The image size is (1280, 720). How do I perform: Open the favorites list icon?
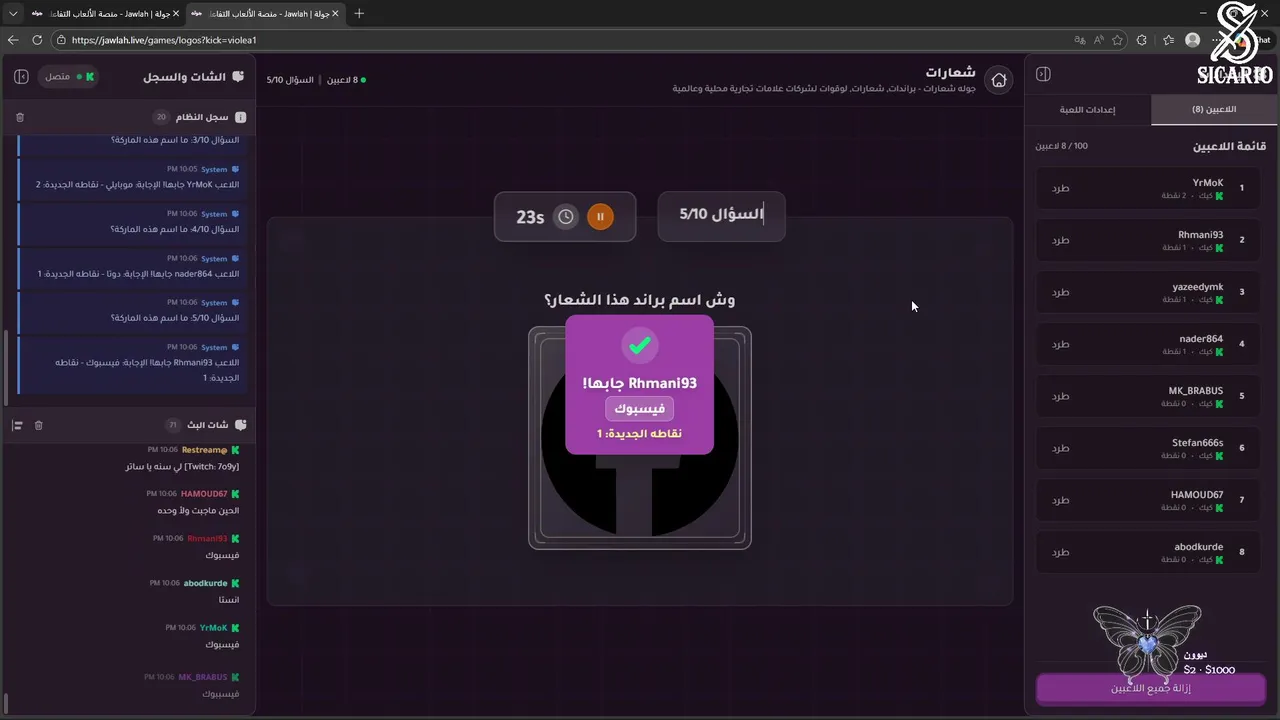click(x=1168, y=40)
